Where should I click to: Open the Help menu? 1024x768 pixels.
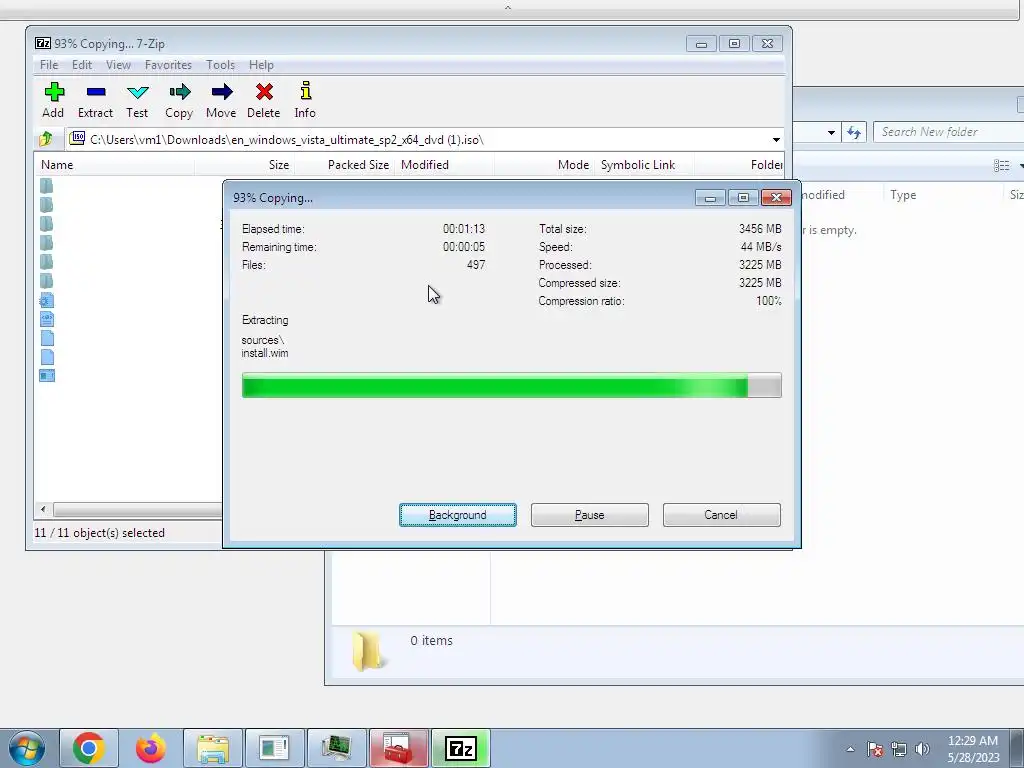tap(261, 65)
